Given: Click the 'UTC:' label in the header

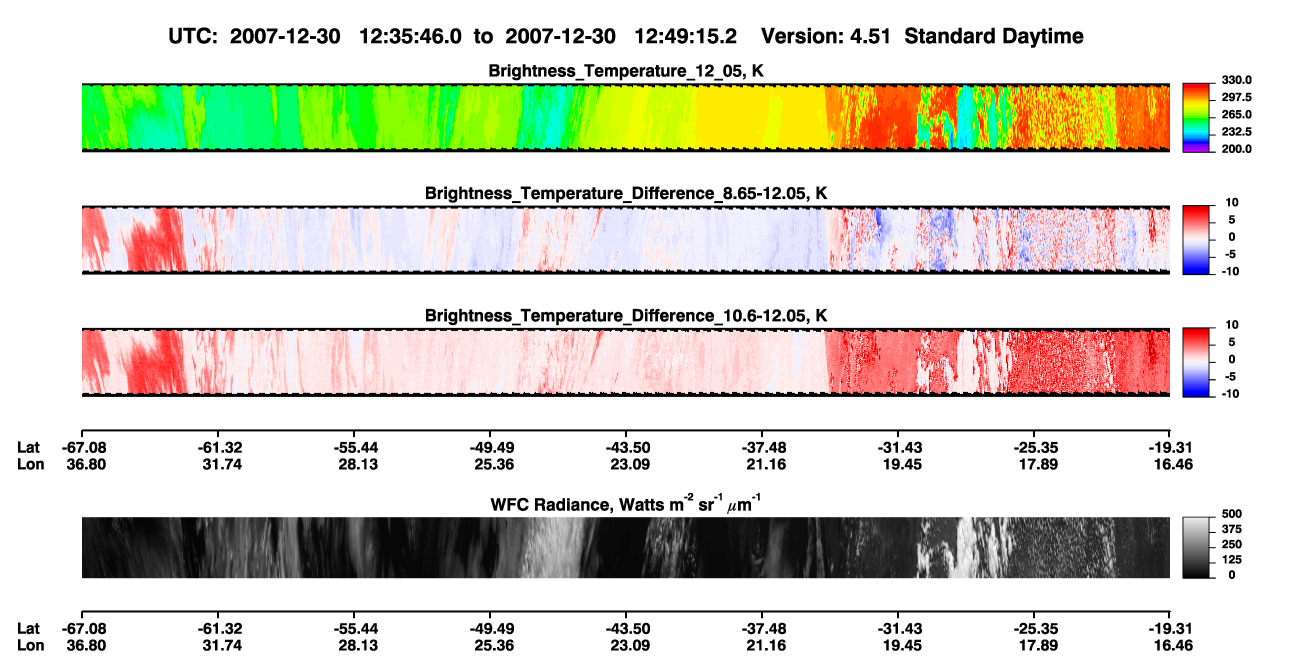Looking at the screenshot, I should [194, 37].
